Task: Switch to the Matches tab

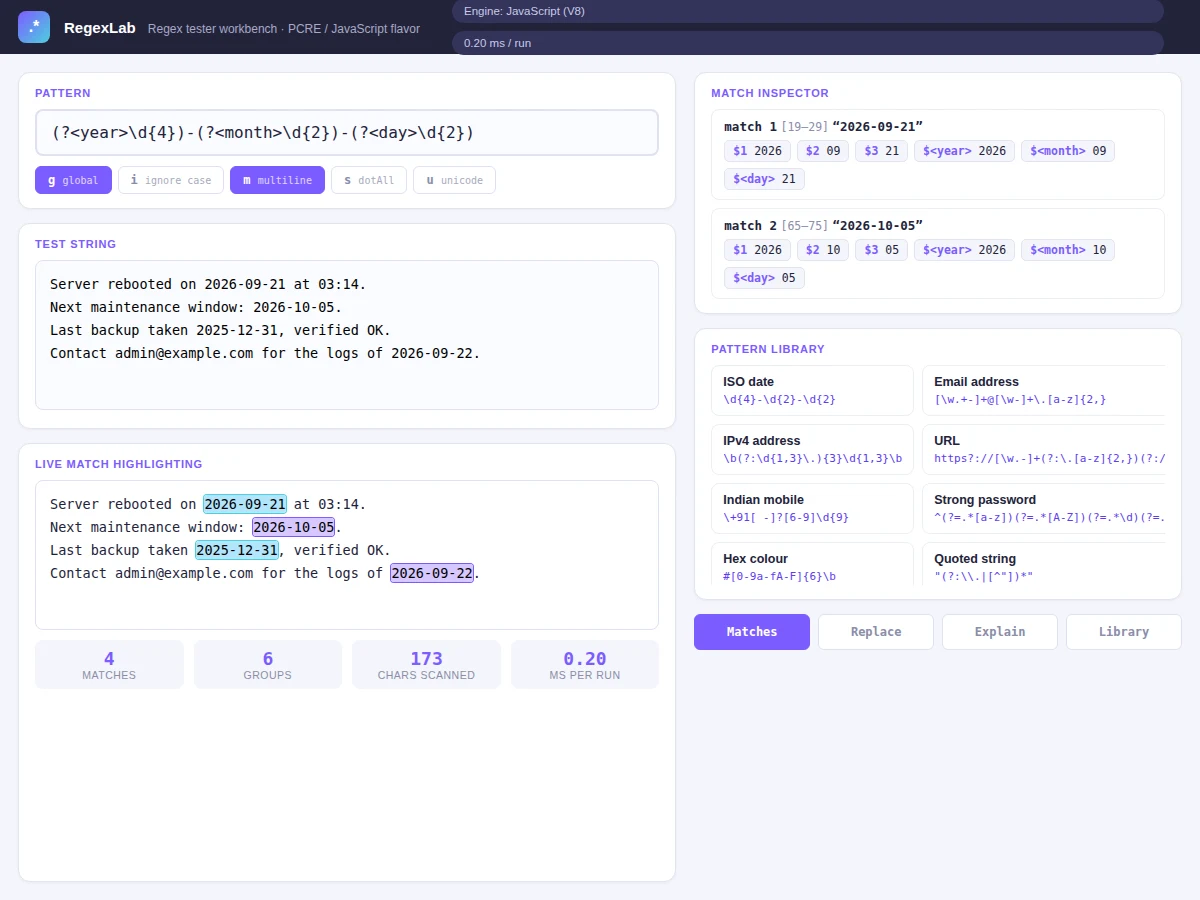Action: [x=752, y=632]
